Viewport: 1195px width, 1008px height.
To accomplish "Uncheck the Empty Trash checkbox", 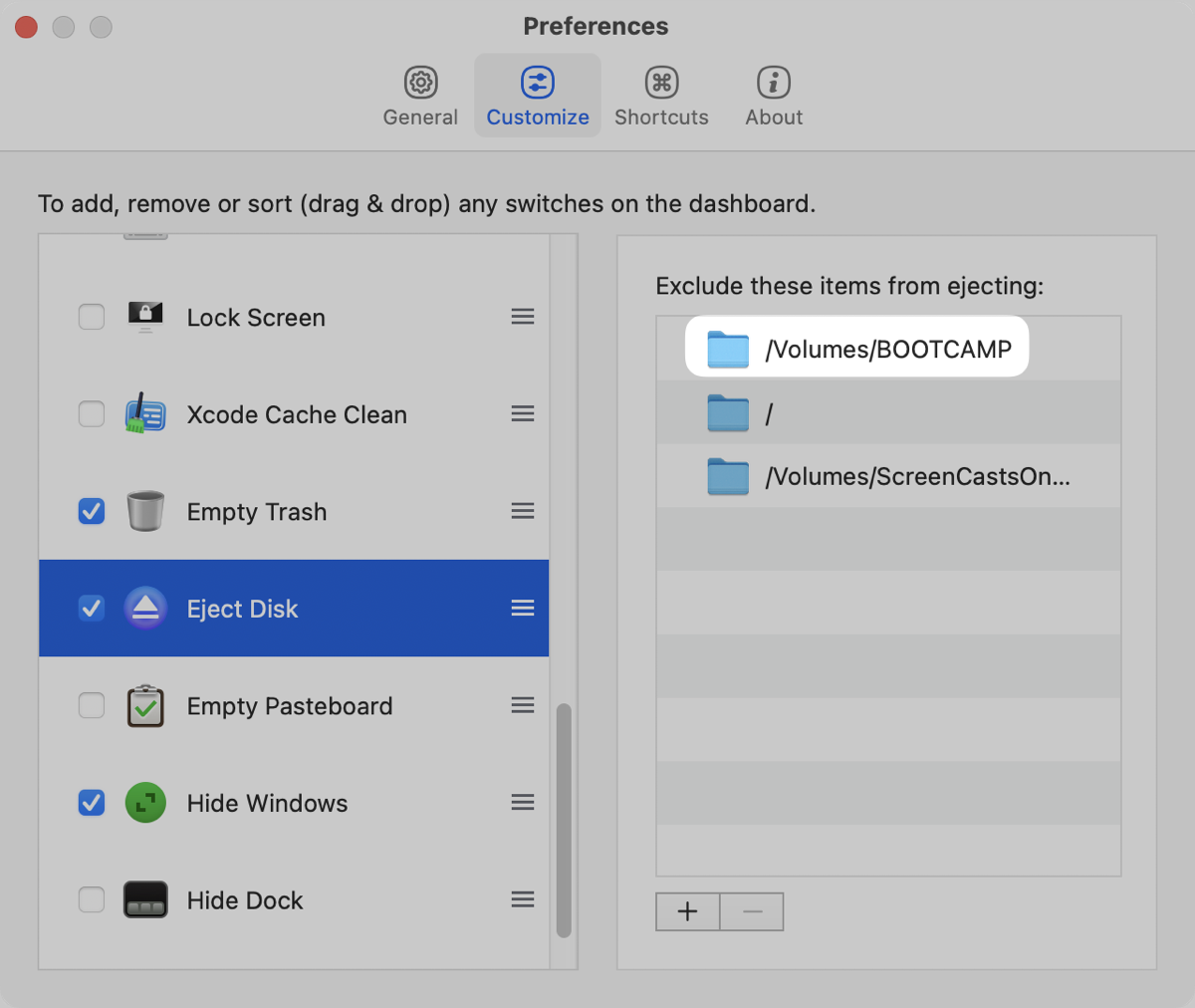I will point(92,511).
